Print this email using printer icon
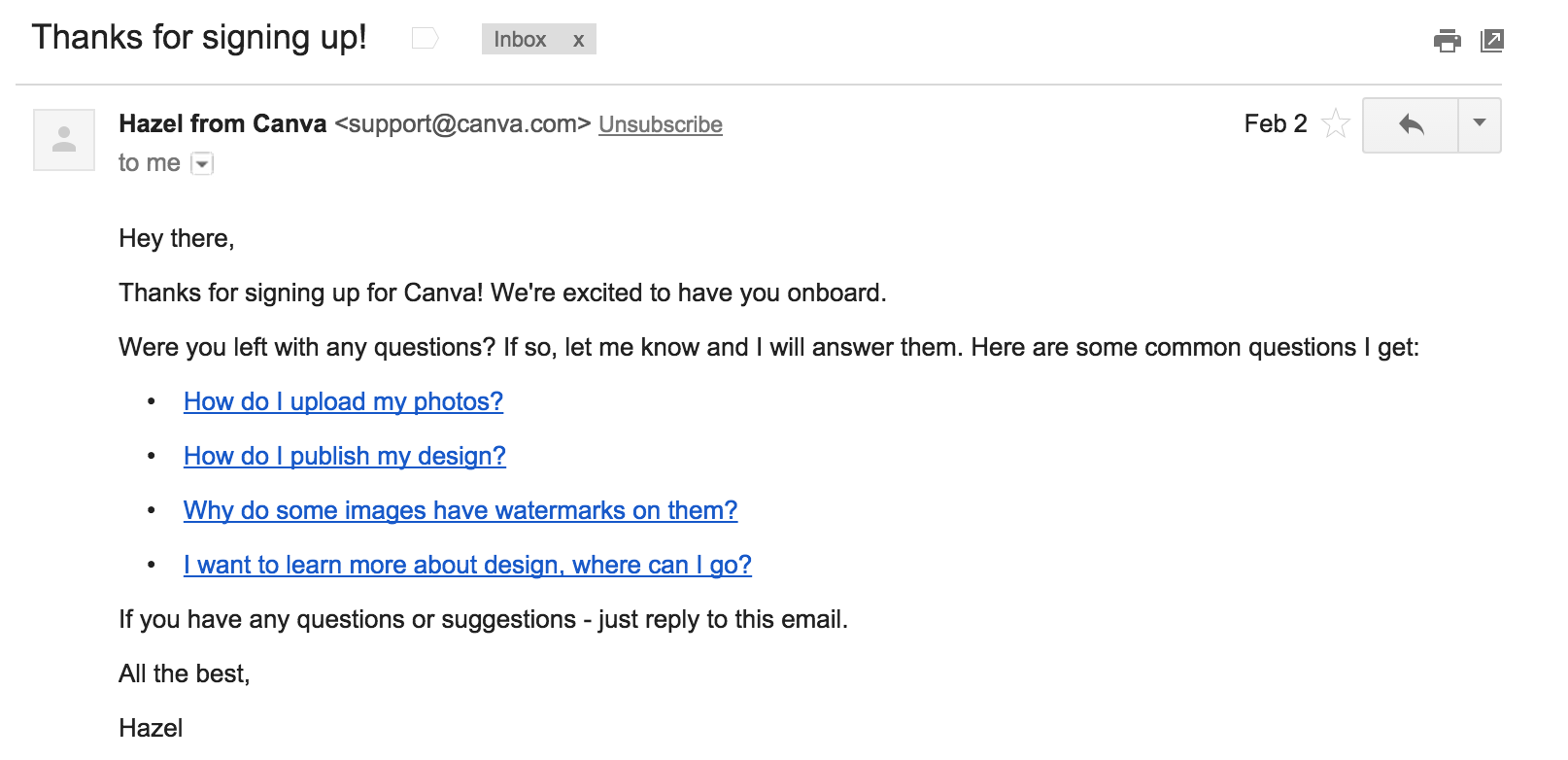1568x760 pixels. 1447,41
